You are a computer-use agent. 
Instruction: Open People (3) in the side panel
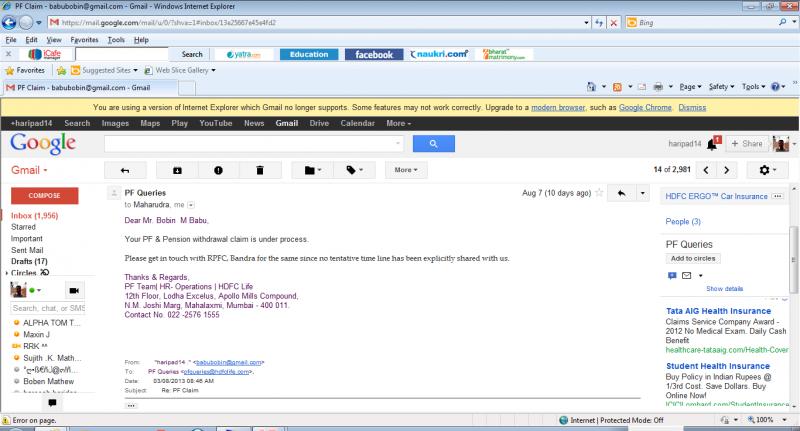[x=683, y=222]
